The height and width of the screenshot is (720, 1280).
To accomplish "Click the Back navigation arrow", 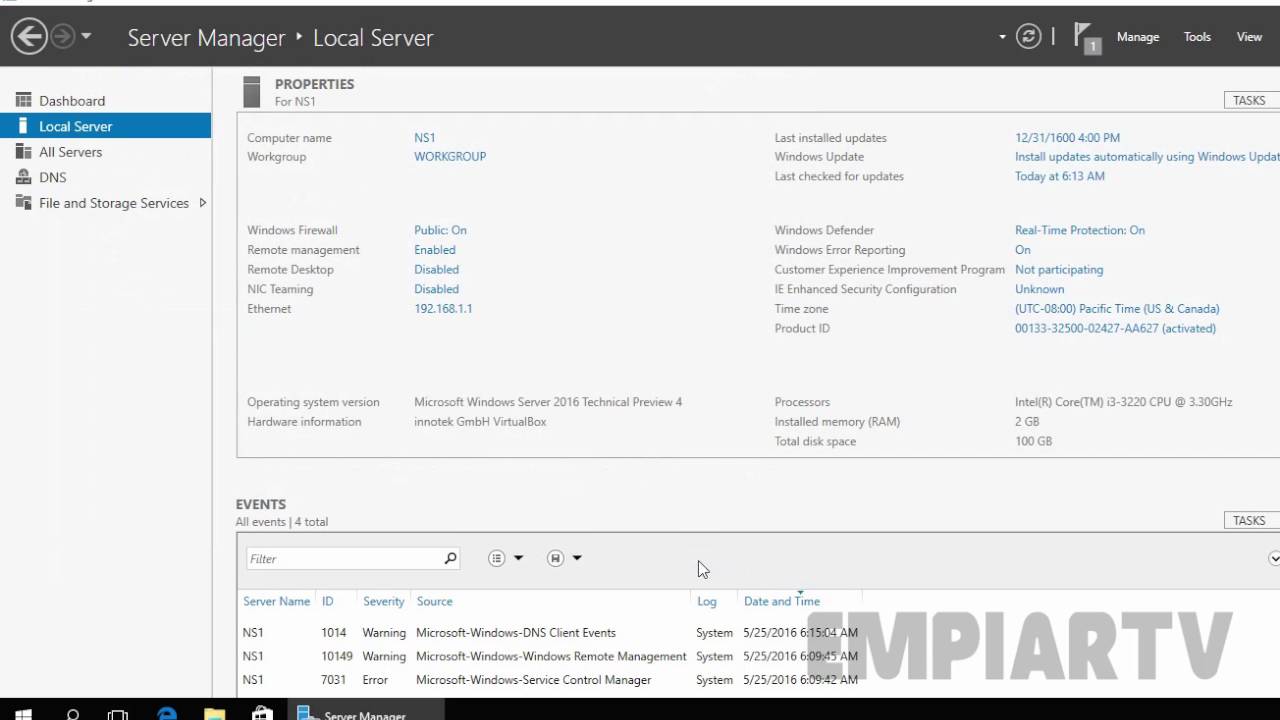I will coord(29,37).
